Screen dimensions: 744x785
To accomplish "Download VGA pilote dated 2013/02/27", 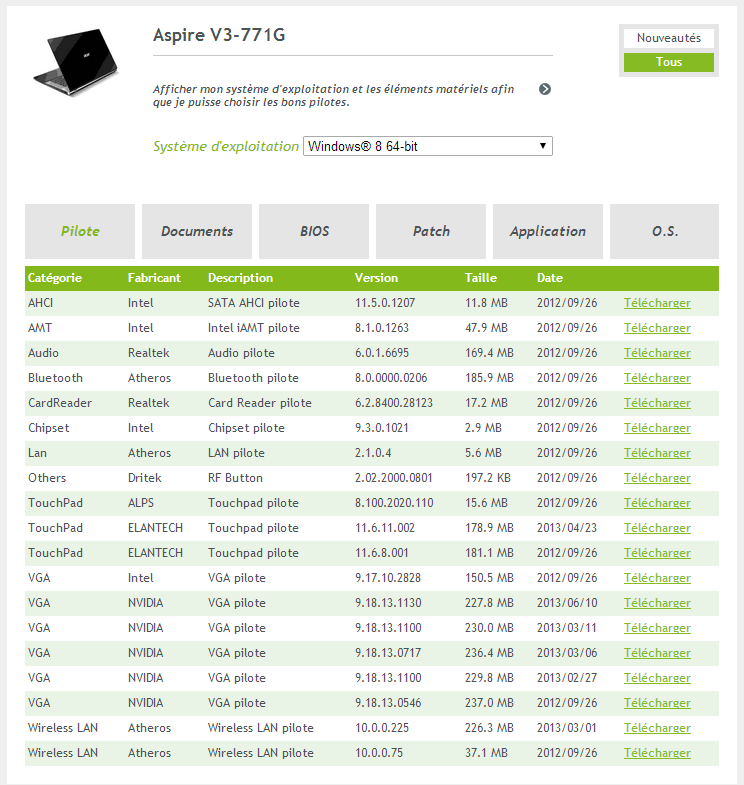I will [657, 679].
